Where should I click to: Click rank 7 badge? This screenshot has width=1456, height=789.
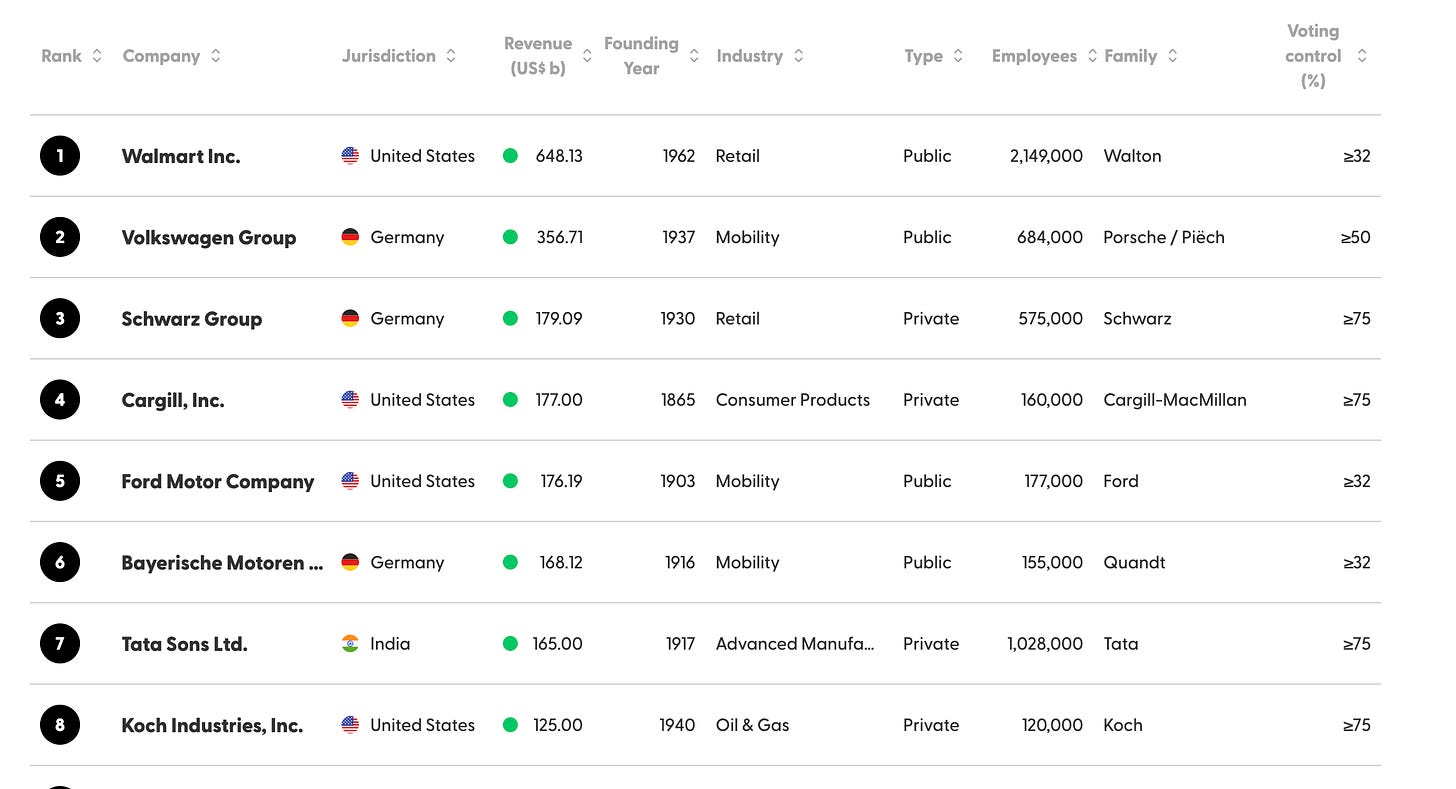[60, 644]
